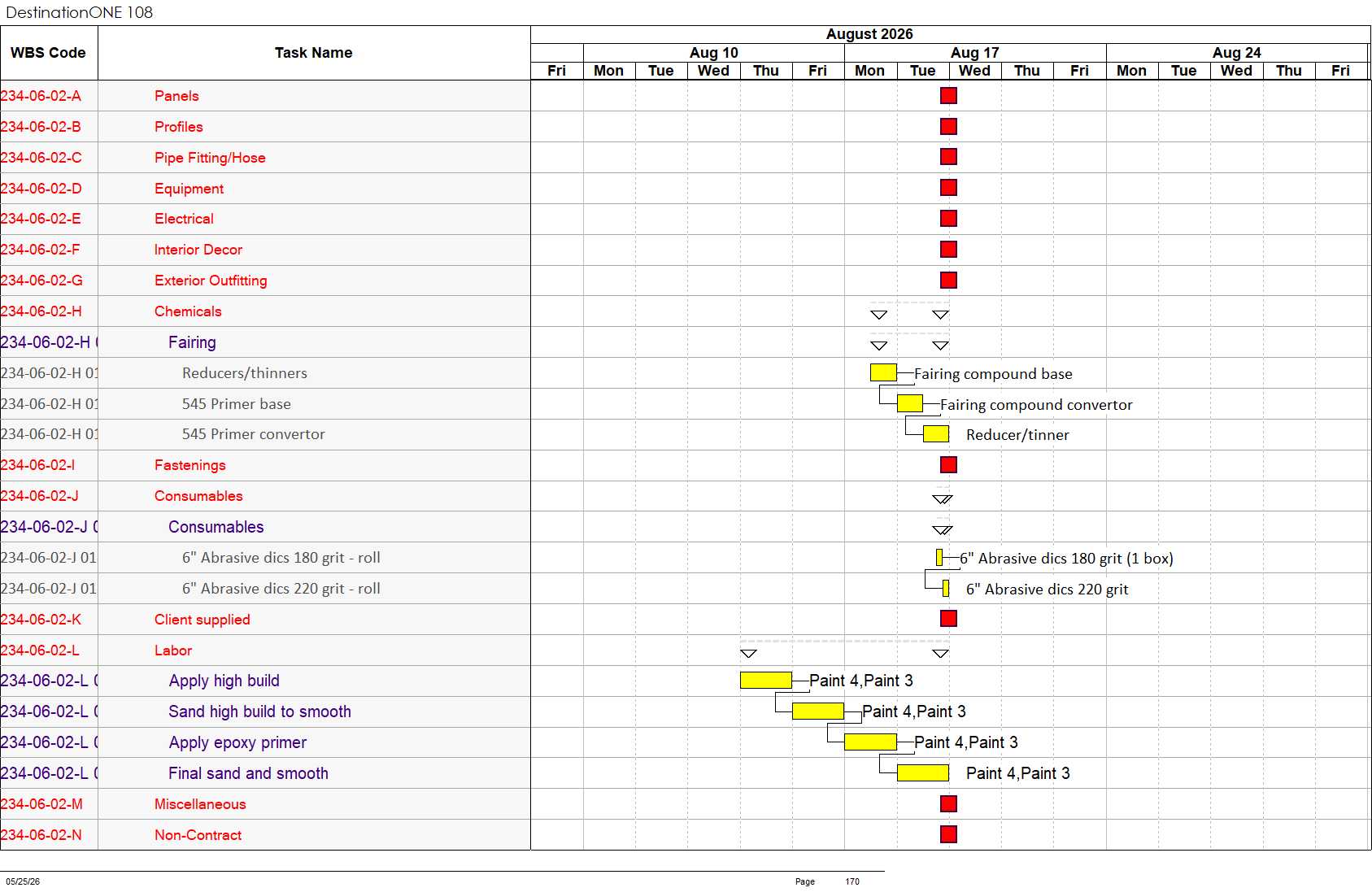This screenshot has height=892, width=1372.
Task: Click the Apply high build task name
Action: [224, 681]
